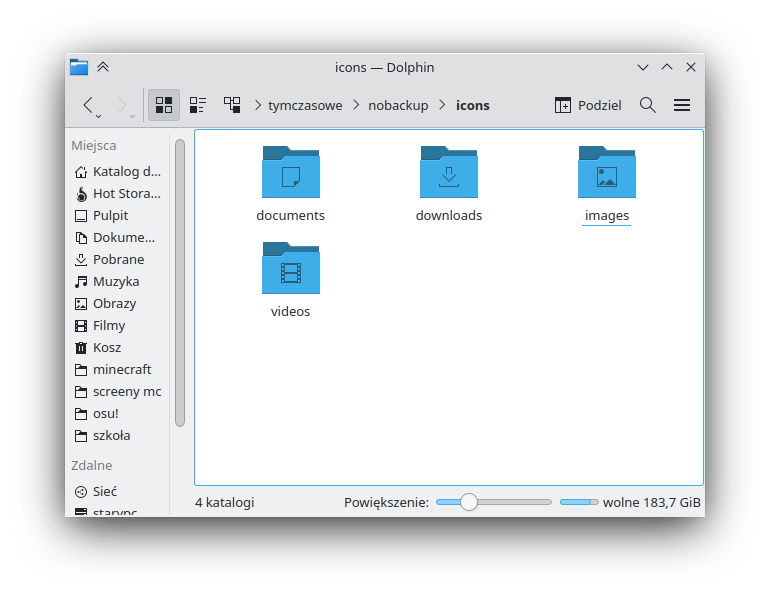Expand the back history dropdown arrow

pyautogui.click(x=99, y=115)
